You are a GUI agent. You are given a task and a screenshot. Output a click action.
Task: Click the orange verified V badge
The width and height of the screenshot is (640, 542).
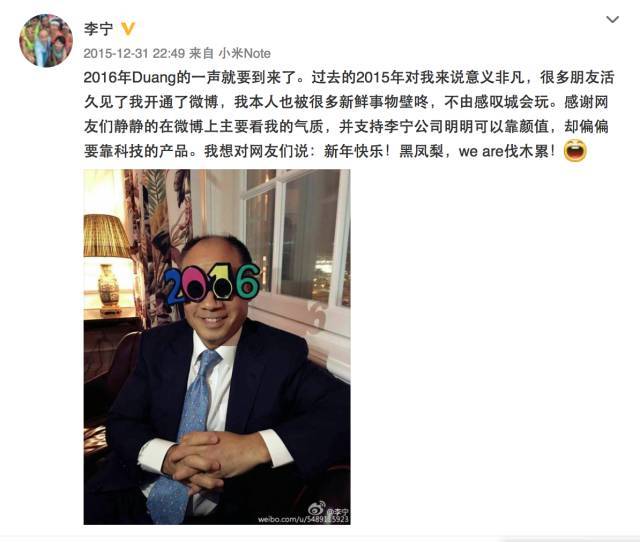coord(128,29)
